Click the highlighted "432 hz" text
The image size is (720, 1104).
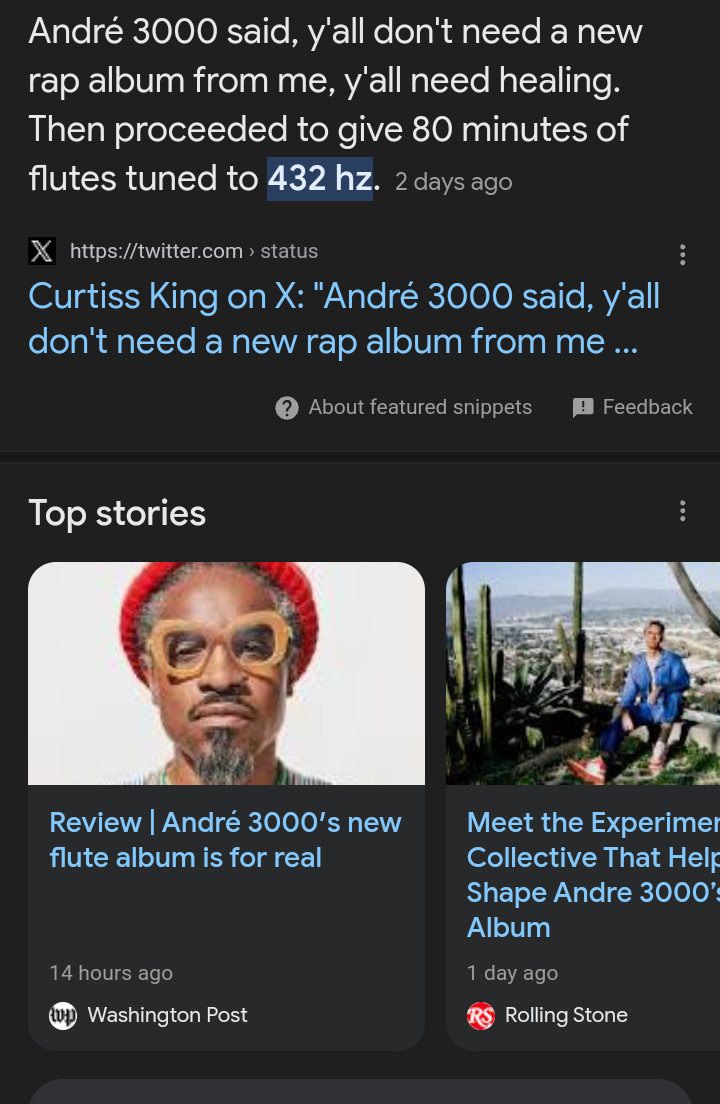point(320,179)
